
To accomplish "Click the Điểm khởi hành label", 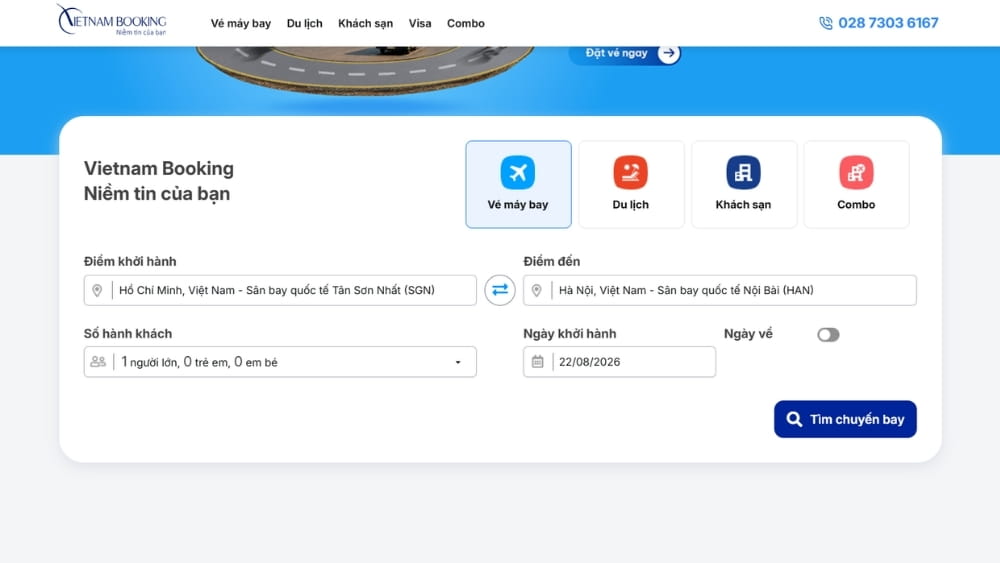I will click(130, 261).
